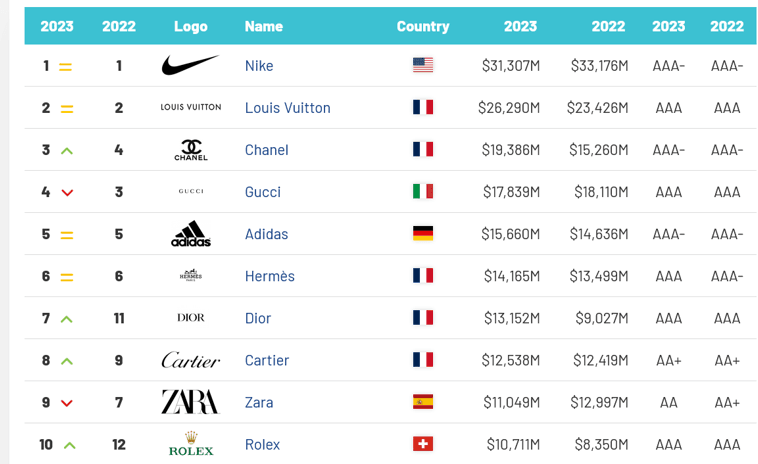Sort by the Country column header
This screenshot has height=464, width=758.
[423, 26]
